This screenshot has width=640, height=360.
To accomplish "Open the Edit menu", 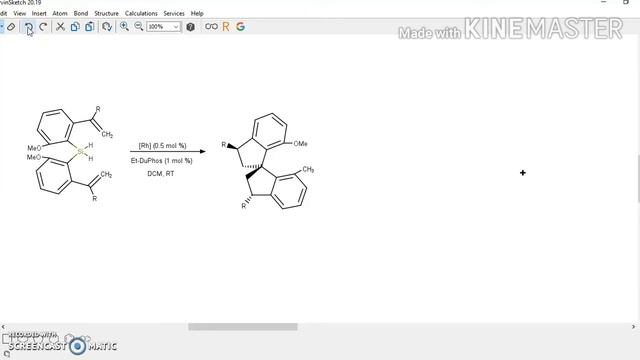I will click(x=3, y=13).
